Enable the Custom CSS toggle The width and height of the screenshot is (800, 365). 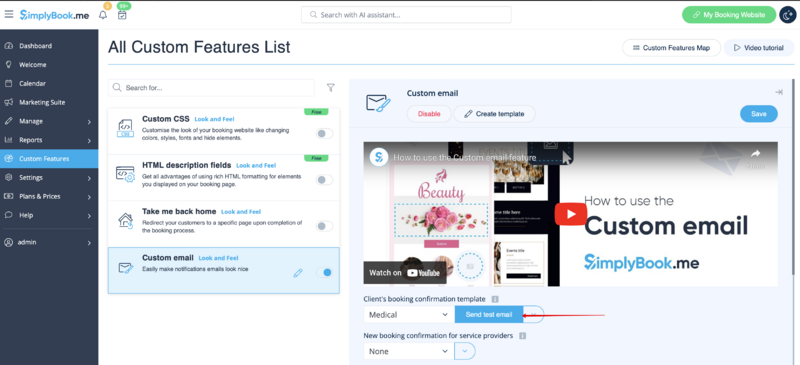click(x=324, y=134)
